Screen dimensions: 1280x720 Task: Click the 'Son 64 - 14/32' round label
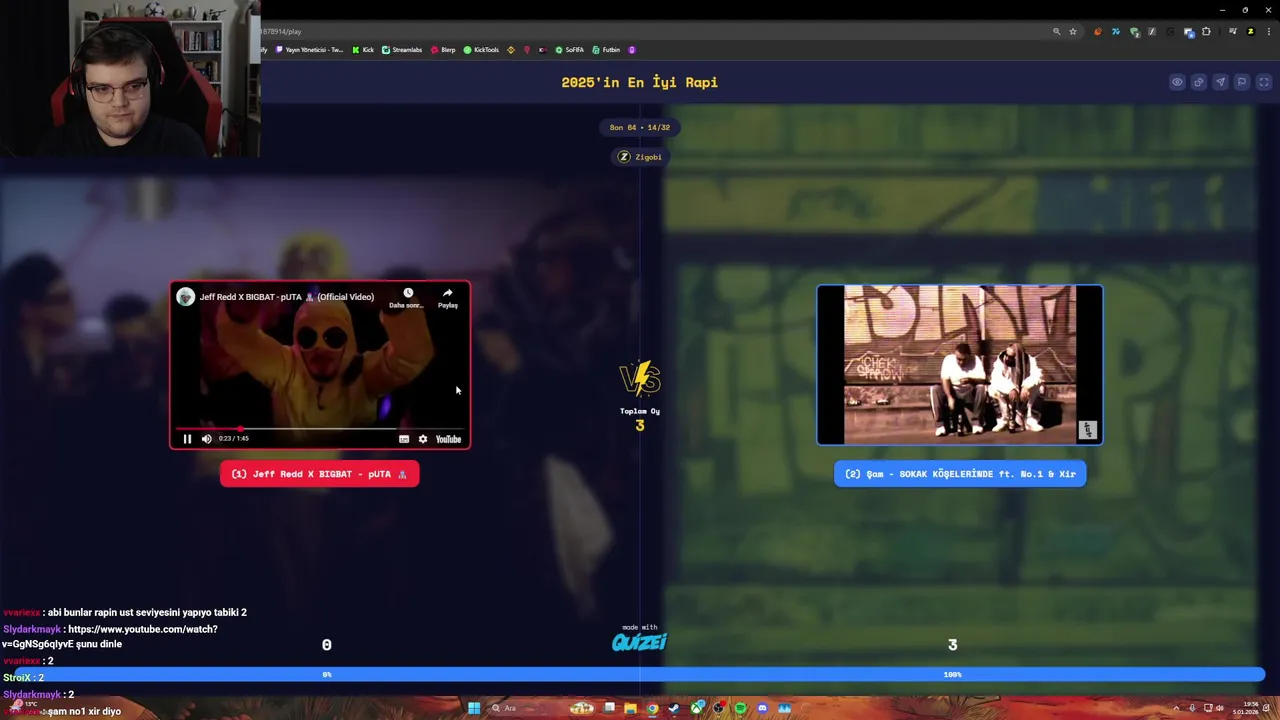pos(640,127)
